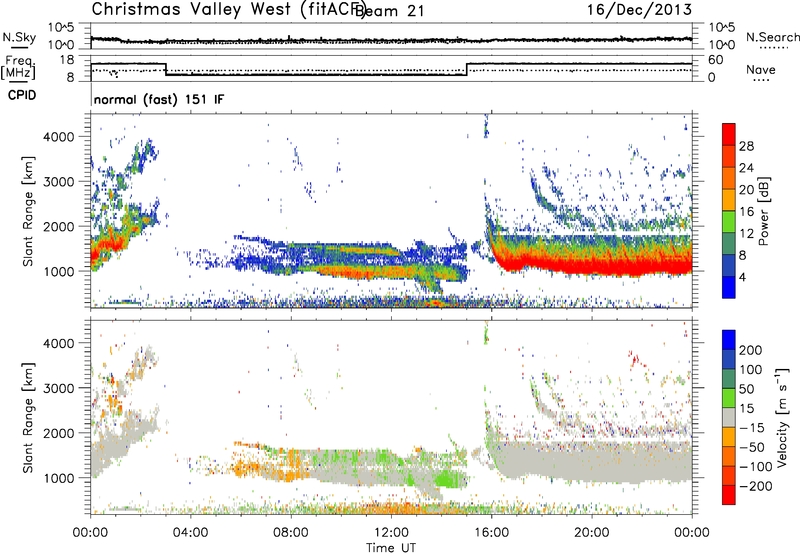Viewport: 800px width, 554px height.
Task: Click the "CPID" row label
Action: (22, 95)
